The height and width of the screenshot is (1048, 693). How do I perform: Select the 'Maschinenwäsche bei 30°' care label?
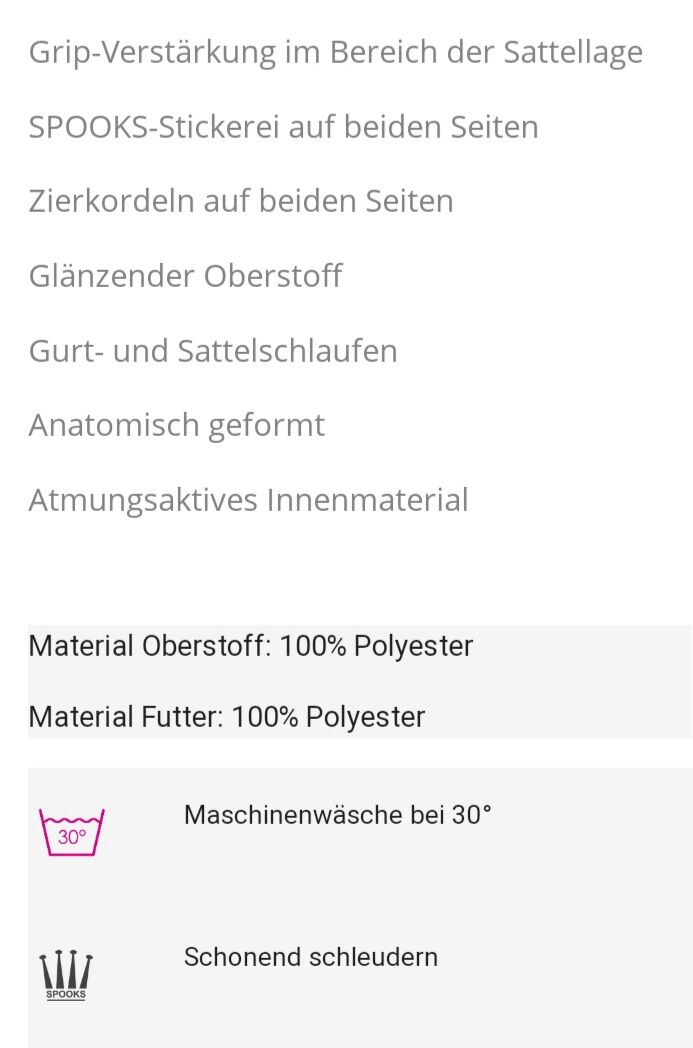tap(337, 815)
